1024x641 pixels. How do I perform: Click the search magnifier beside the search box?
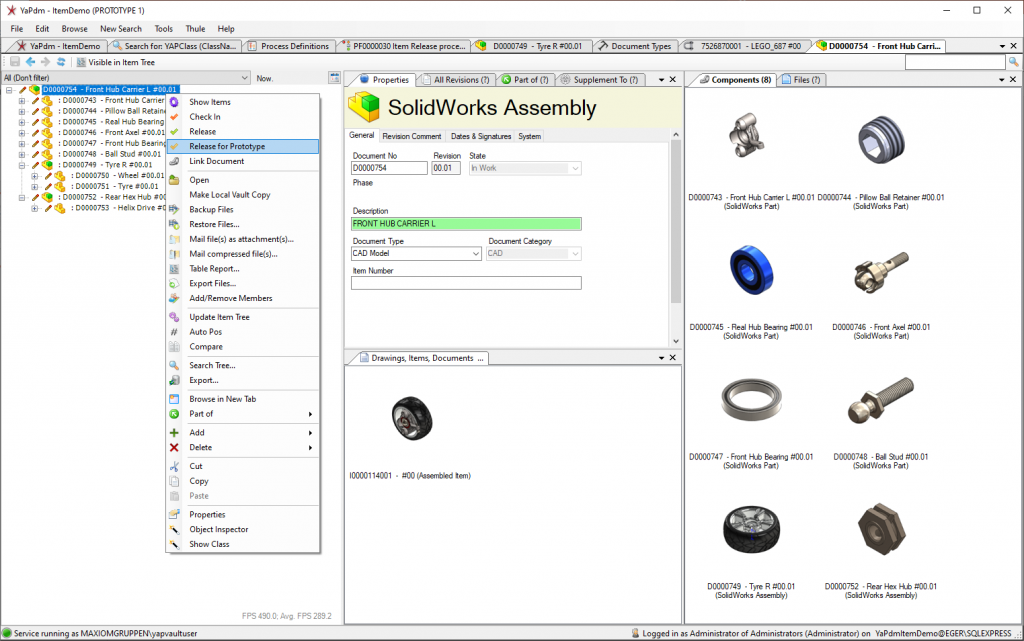[1014, 62]
